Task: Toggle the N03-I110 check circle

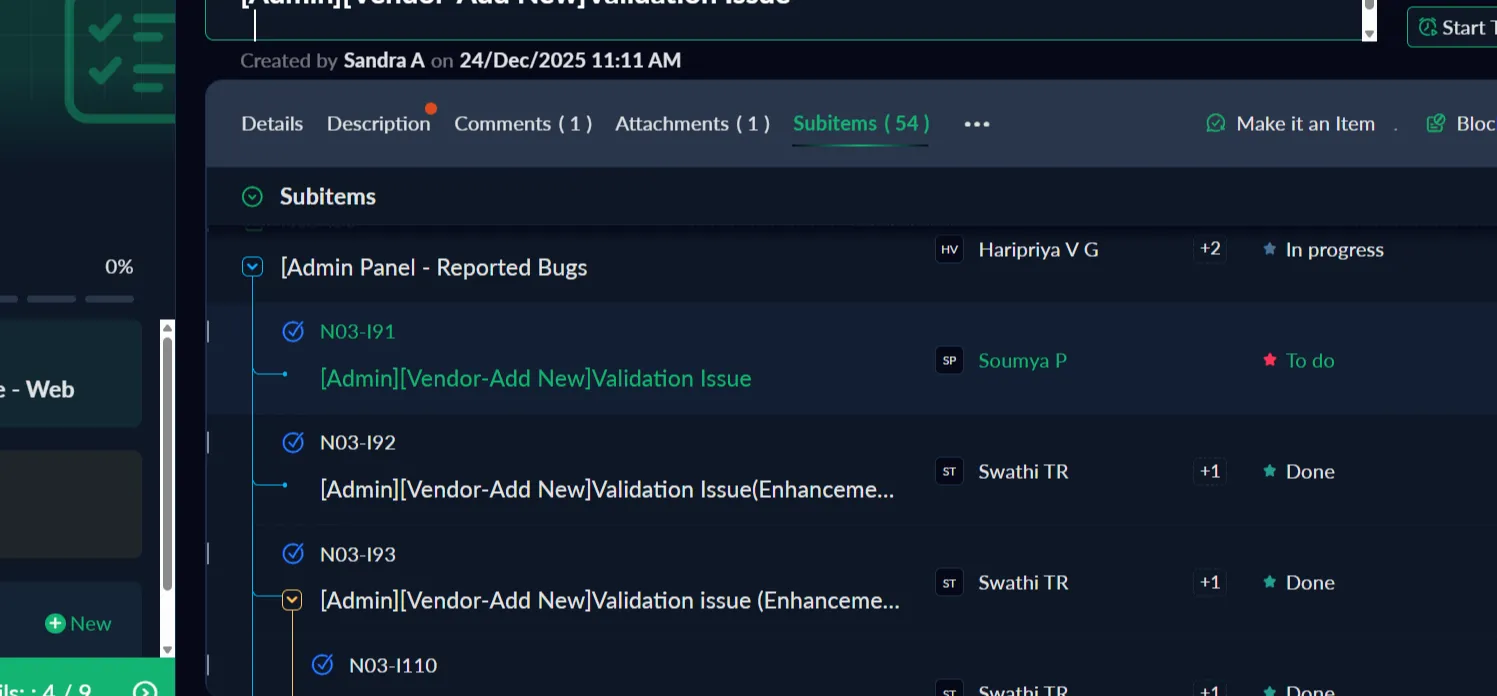Action: point(322,665)
